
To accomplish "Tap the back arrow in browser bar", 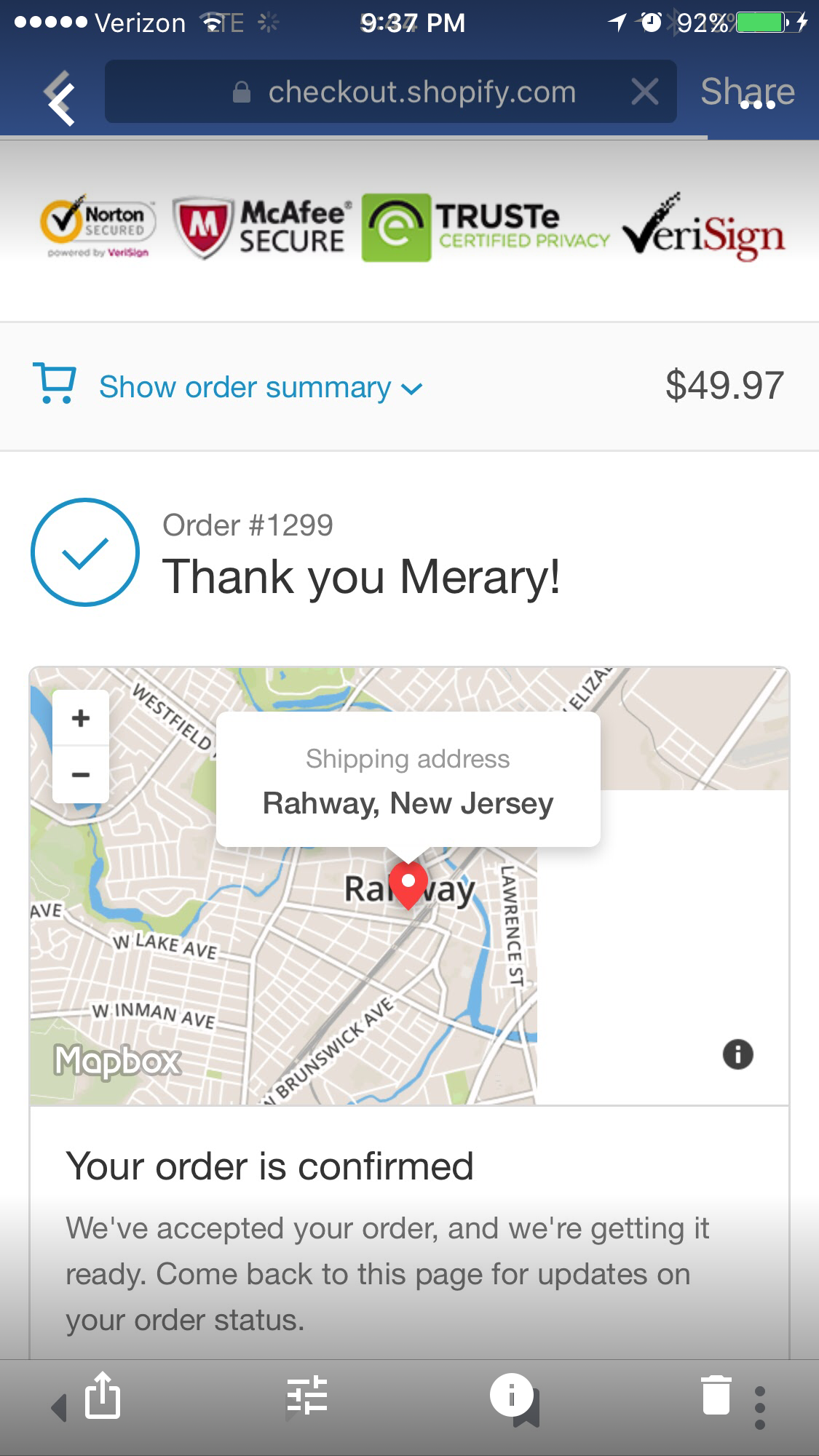I will pos(60,98).
